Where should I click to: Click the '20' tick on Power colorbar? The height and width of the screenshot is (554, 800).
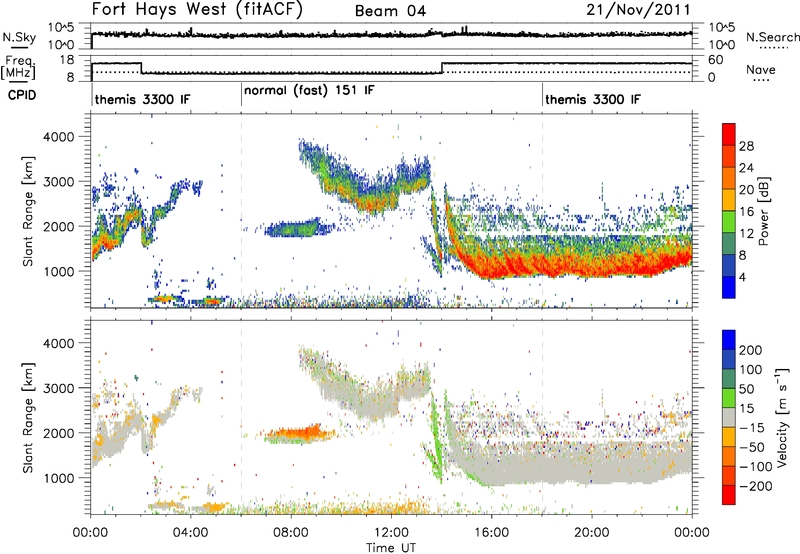pos(746,190)
